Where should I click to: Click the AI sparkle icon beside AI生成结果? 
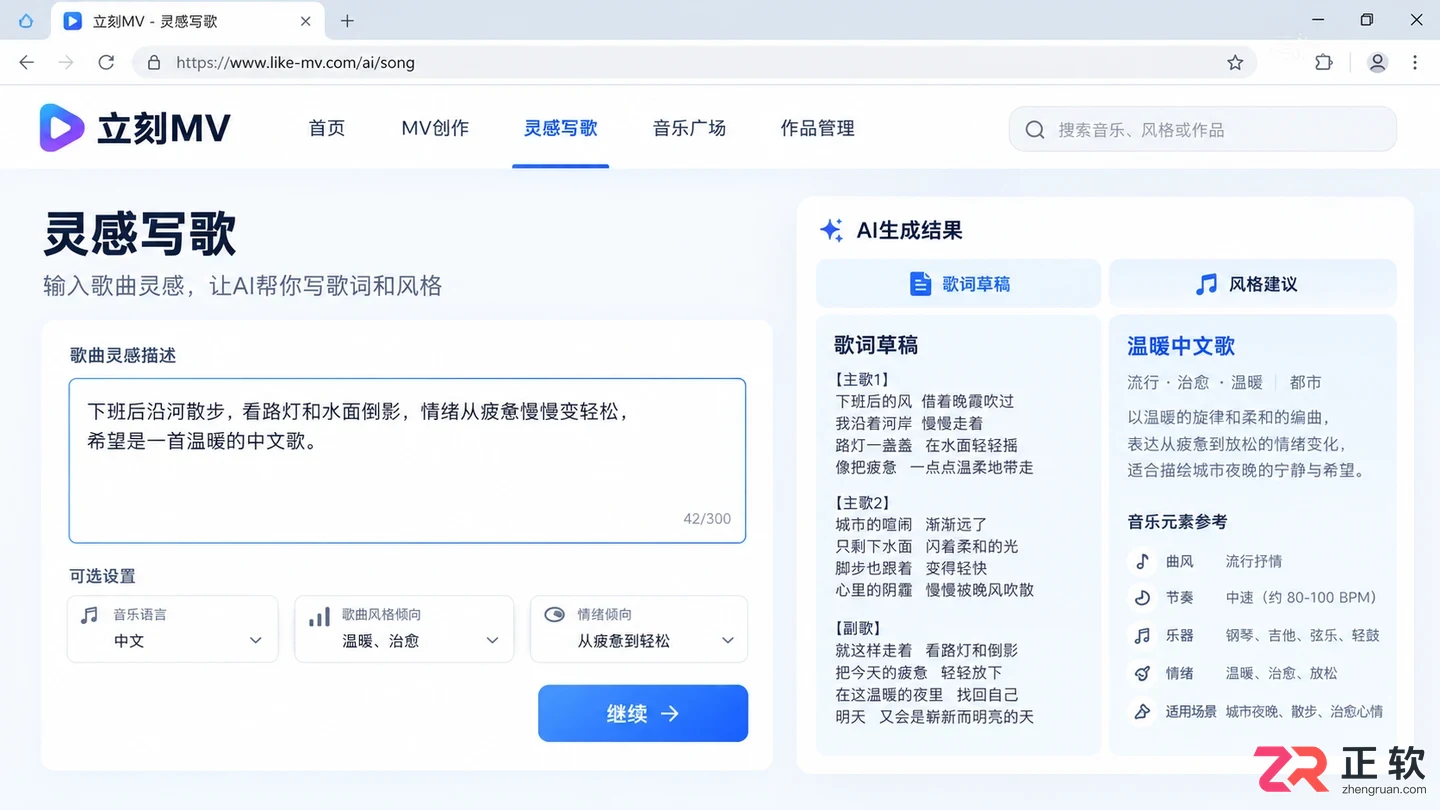pyautogui.click(x=831, y=230)
